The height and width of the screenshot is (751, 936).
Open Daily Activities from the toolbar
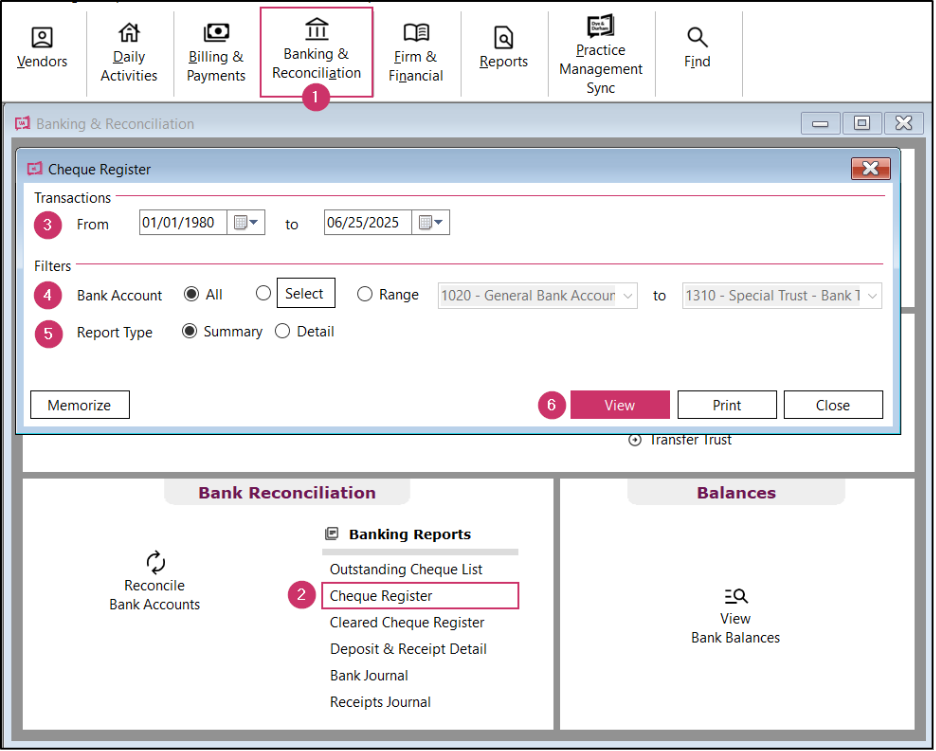[129, 53]
